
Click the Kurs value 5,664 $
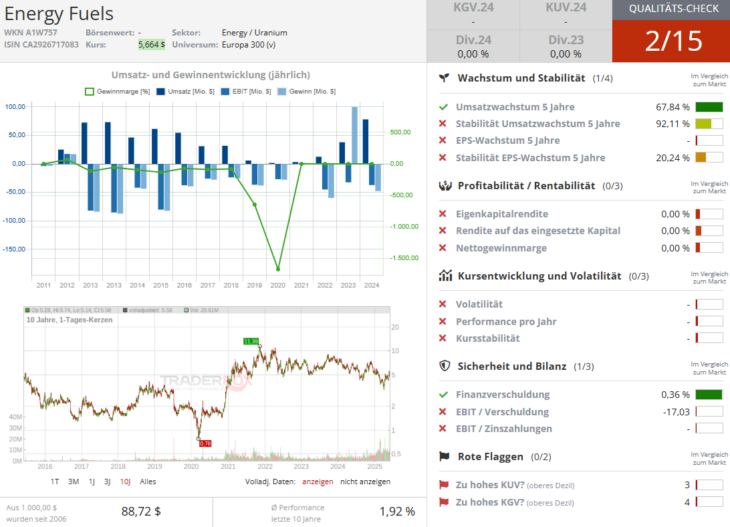[151, 45]
